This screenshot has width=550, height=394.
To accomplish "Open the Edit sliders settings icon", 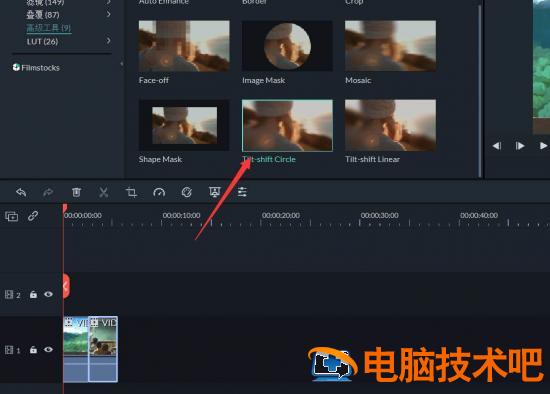I will 242,192.
